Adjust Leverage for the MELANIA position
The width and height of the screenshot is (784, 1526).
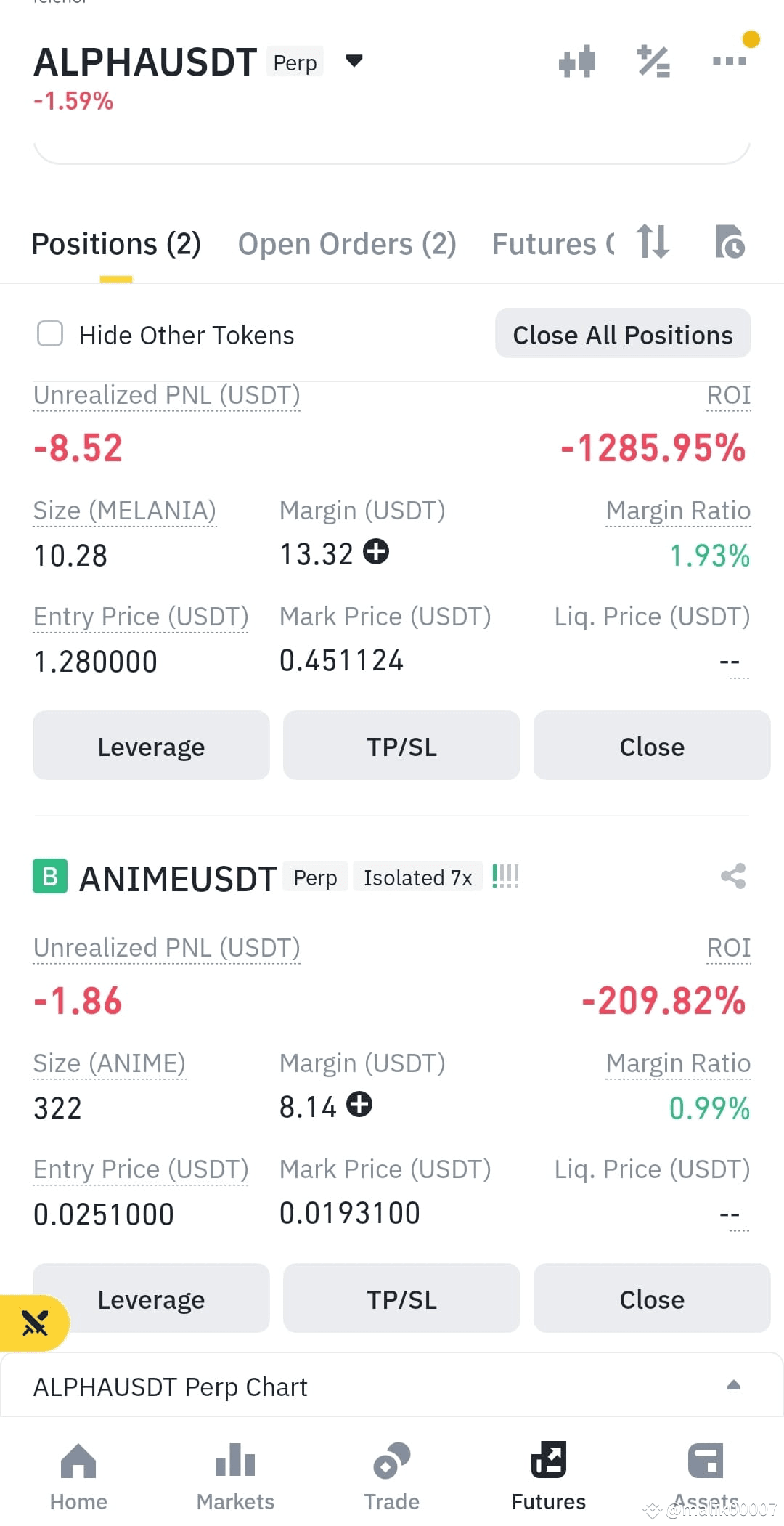(x=151, y=746)
